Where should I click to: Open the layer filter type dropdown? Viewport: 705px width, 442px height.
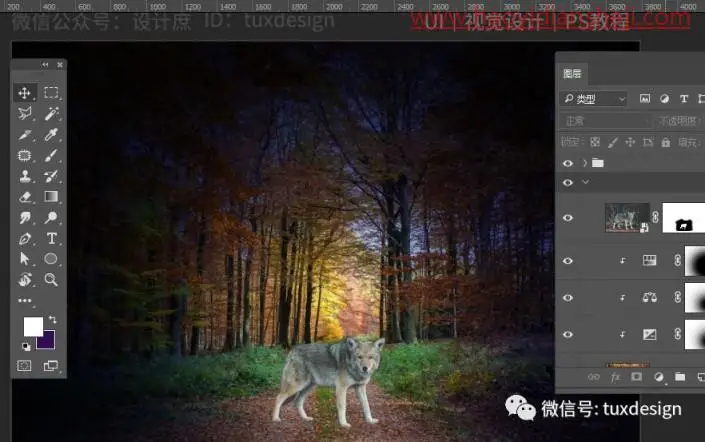[593, 99]
